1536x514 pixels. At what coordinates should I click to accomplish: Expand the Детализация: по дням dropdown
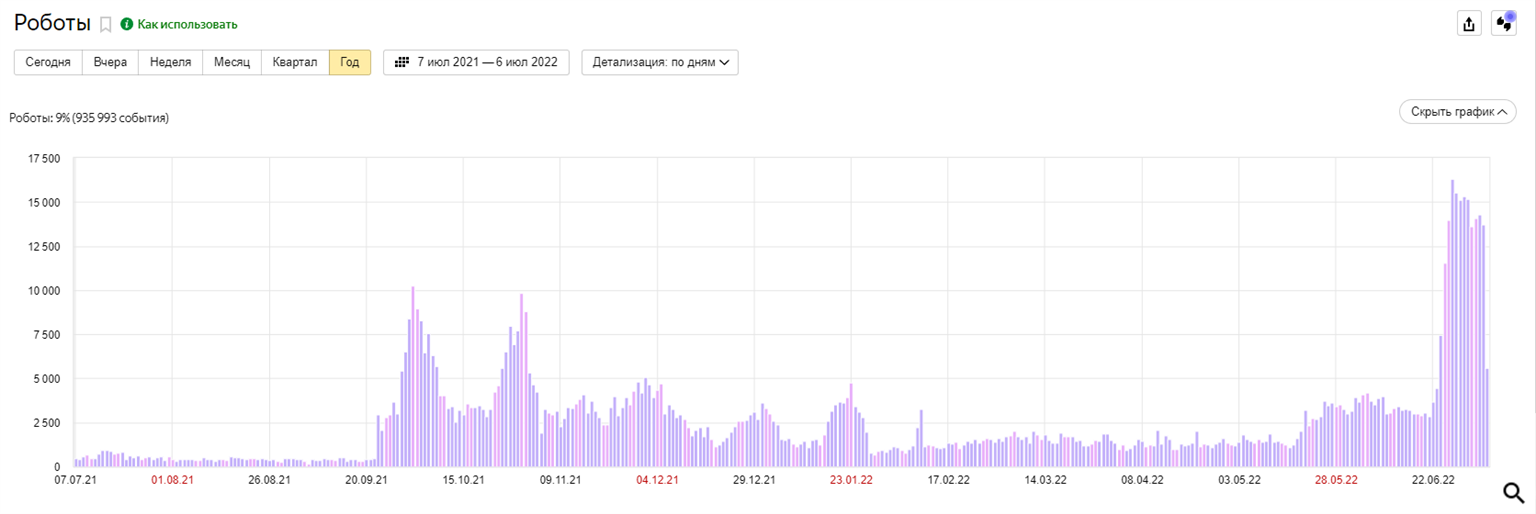[660, 62]
